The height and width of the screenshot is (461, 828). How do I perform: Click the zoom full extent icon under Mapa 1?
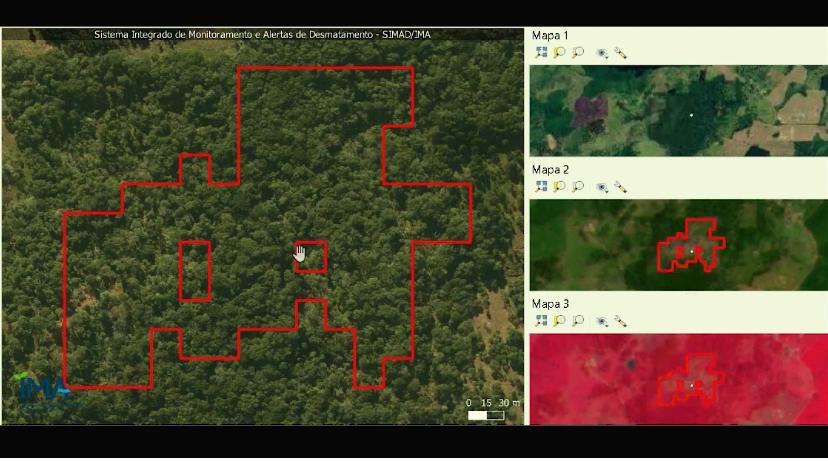pos(541,53)
